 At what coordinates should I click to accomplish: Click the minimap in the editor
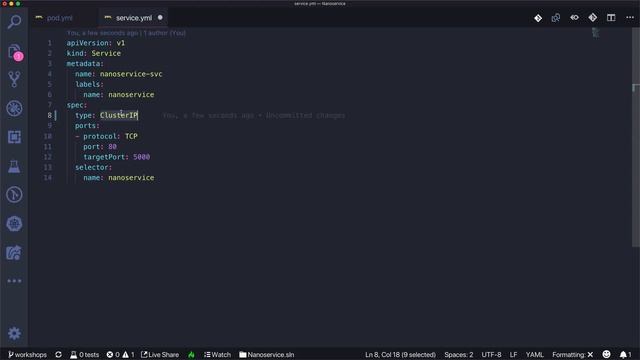pyautogui.click(x=596, y=33)
